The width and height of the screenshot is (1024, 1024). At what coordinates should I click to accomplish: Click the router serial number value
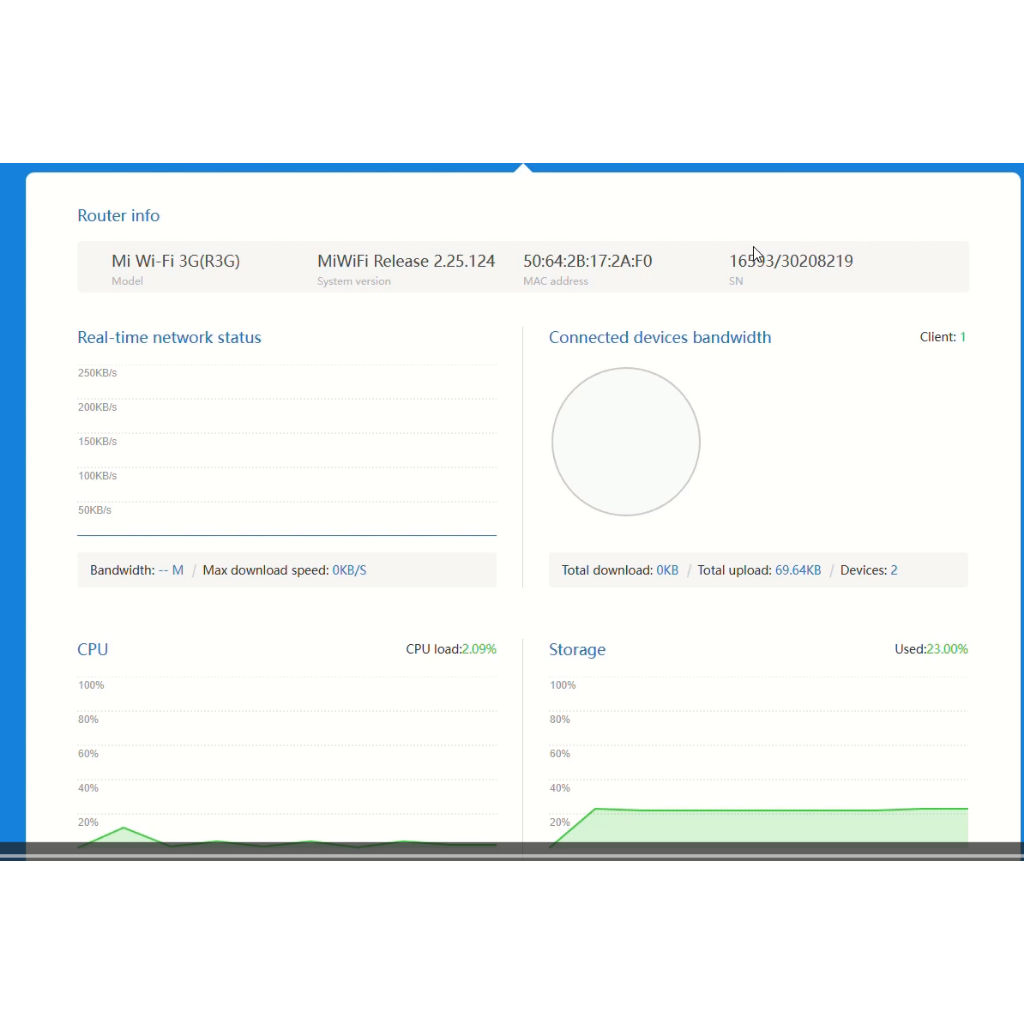pyautogui.click(x=790, y=261)
